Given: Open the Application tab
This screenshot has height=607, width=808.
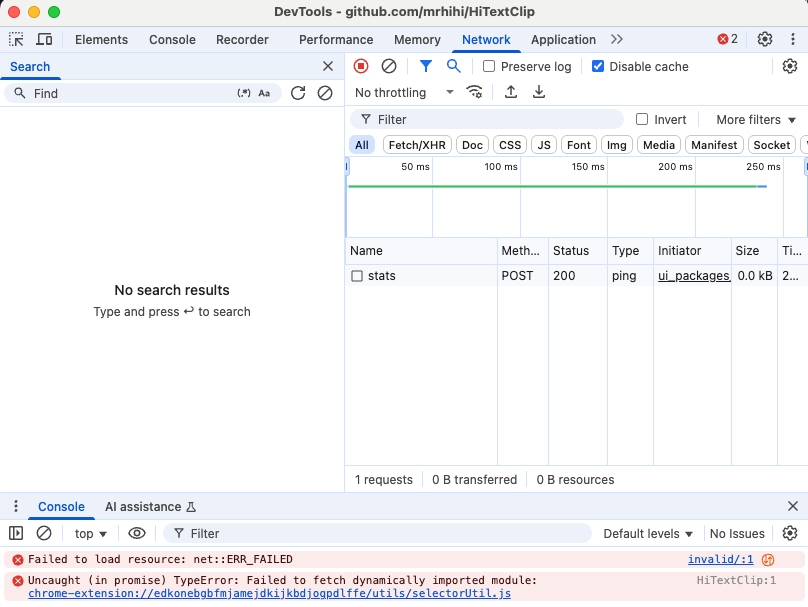Looking at the screenshot, I should (563, 40).
